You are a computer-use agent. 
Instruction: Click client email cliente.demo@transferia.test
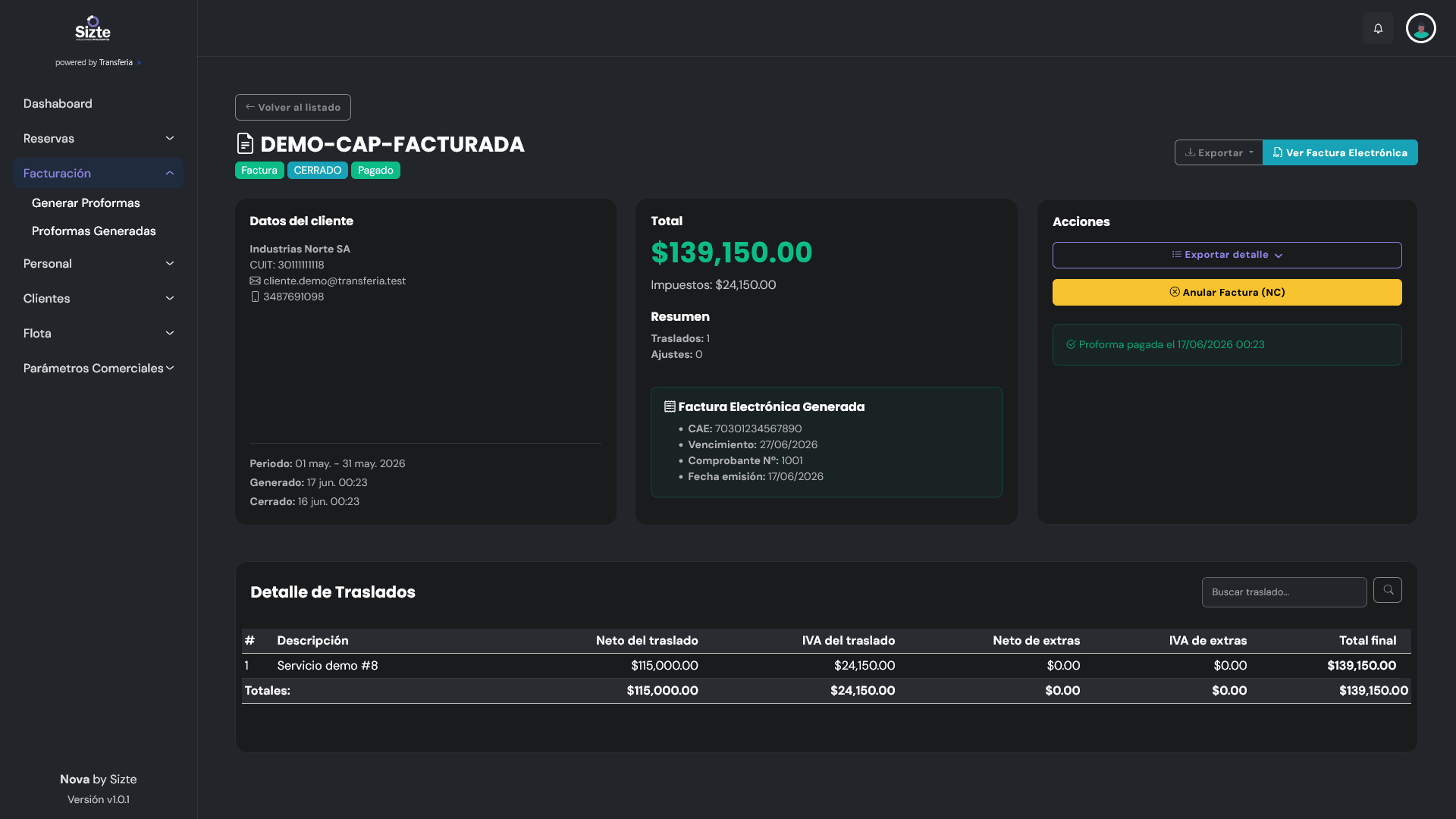[334, 281]
